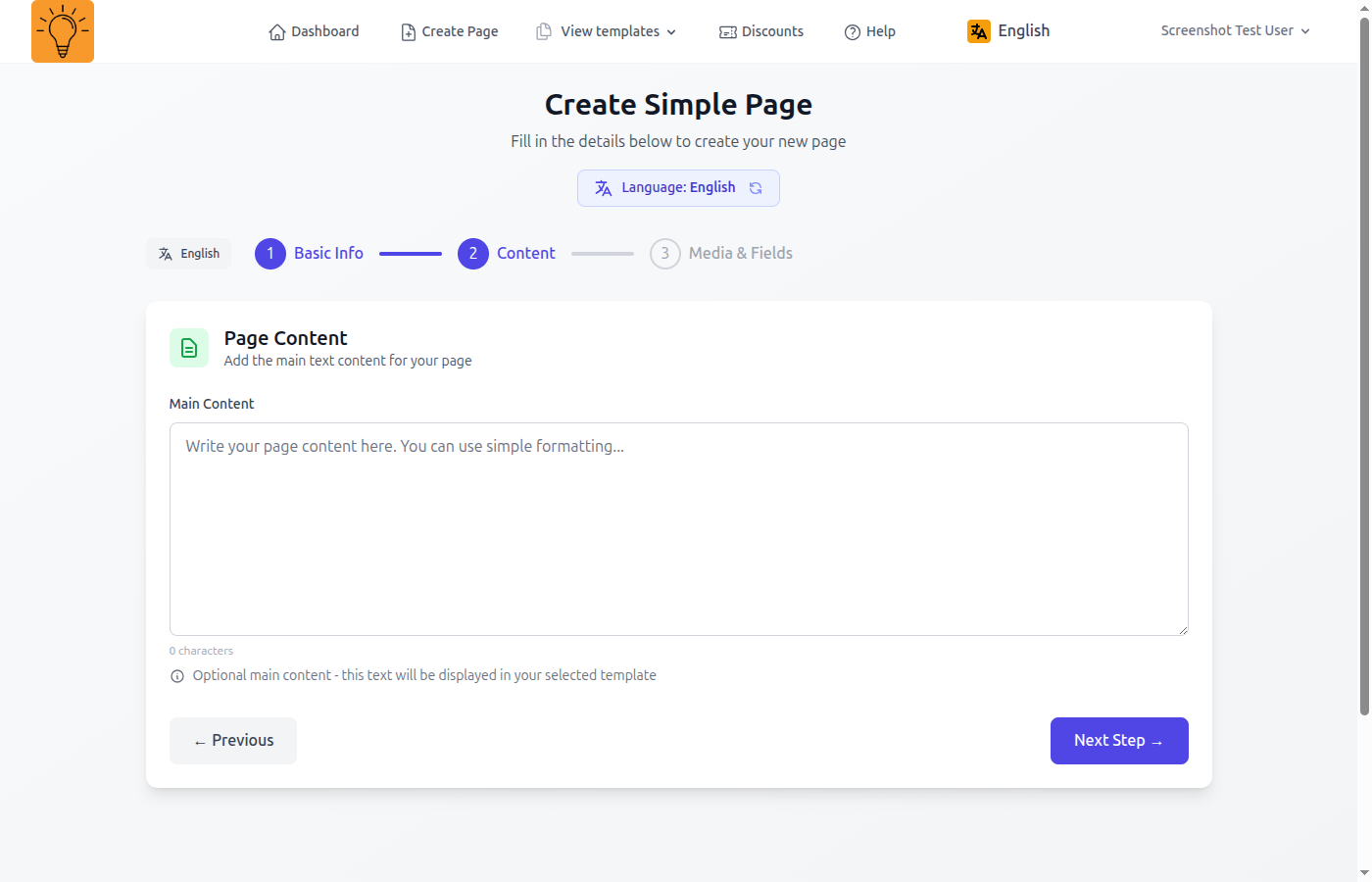Click the lightbulb logo icon
This screenshot has height=882, width=1372.
click(63, 31)
